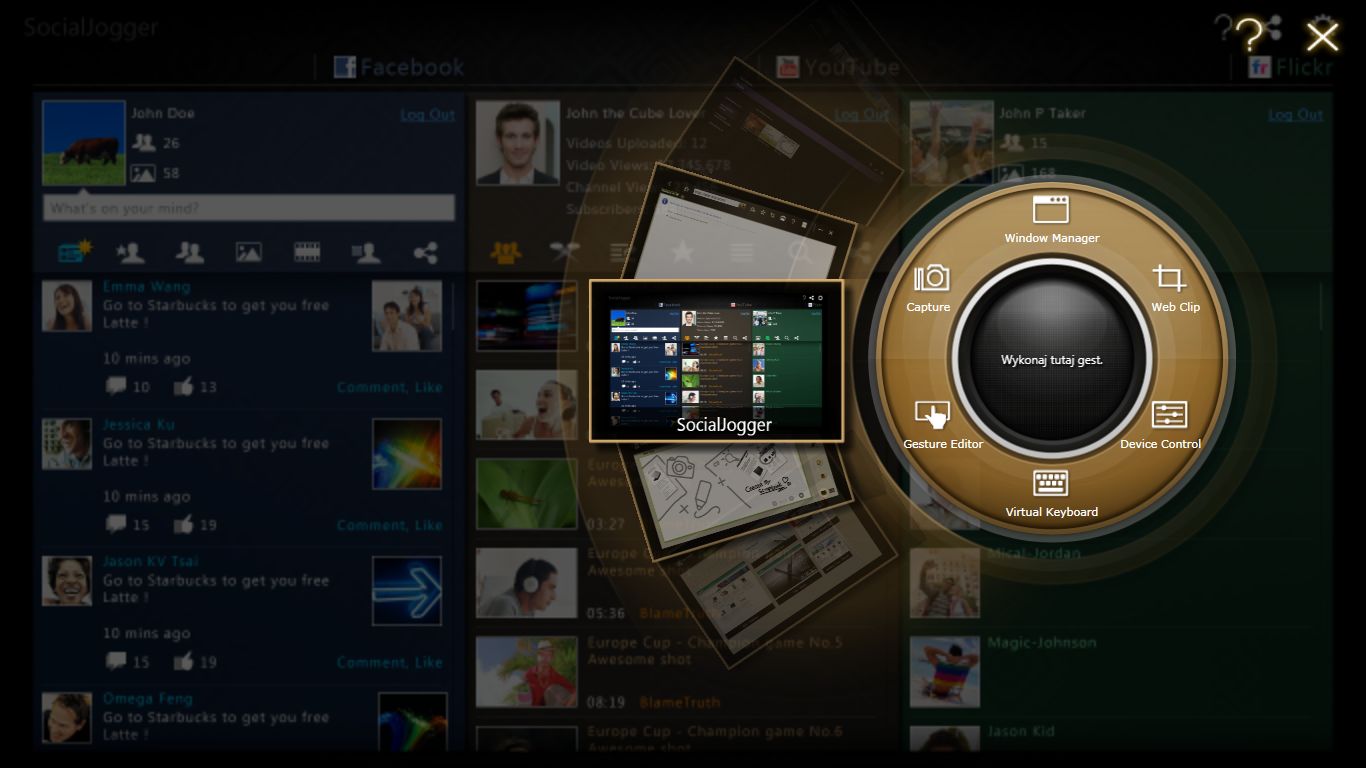
Task: Click Log Out next to John Doe
Action: click(427, 114)
